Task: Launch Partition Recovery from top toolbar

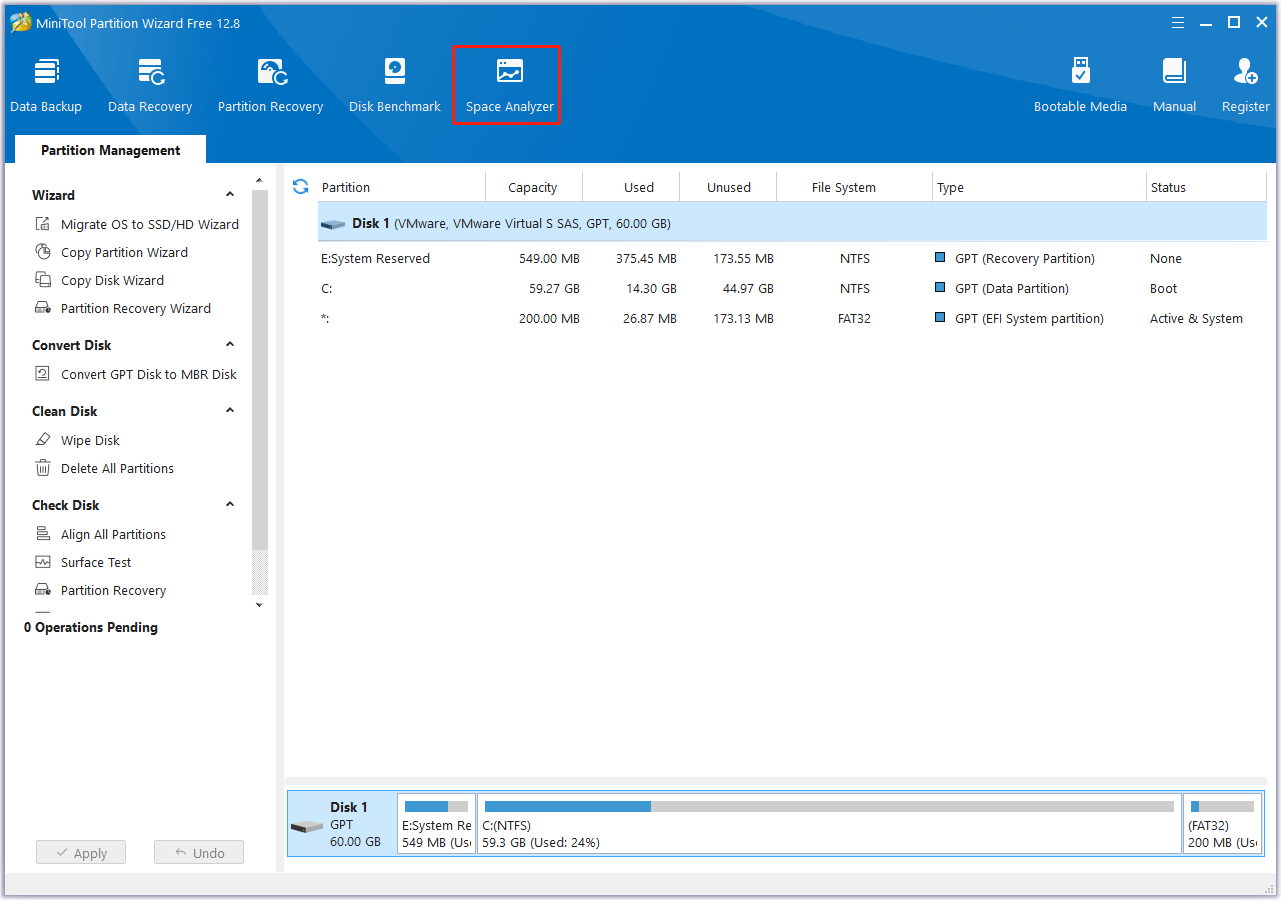Action: [270, 85]
